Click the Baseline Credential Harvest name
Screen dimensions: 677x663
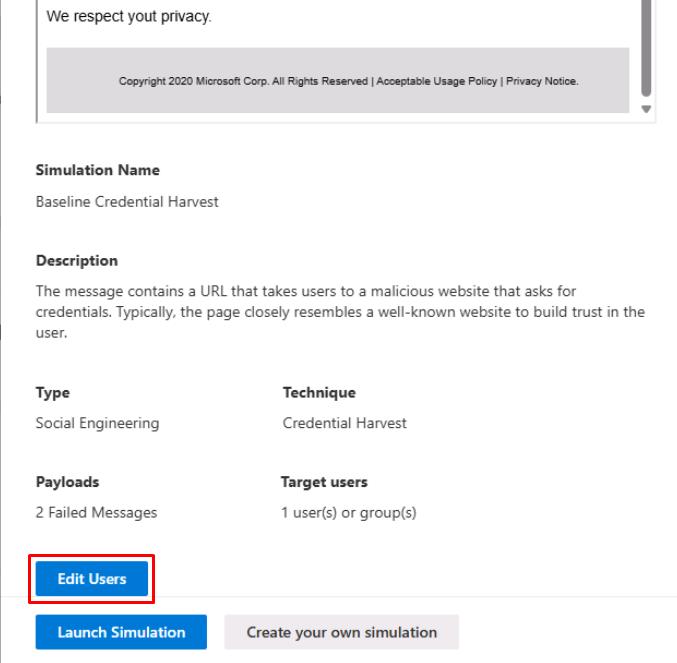127,202
